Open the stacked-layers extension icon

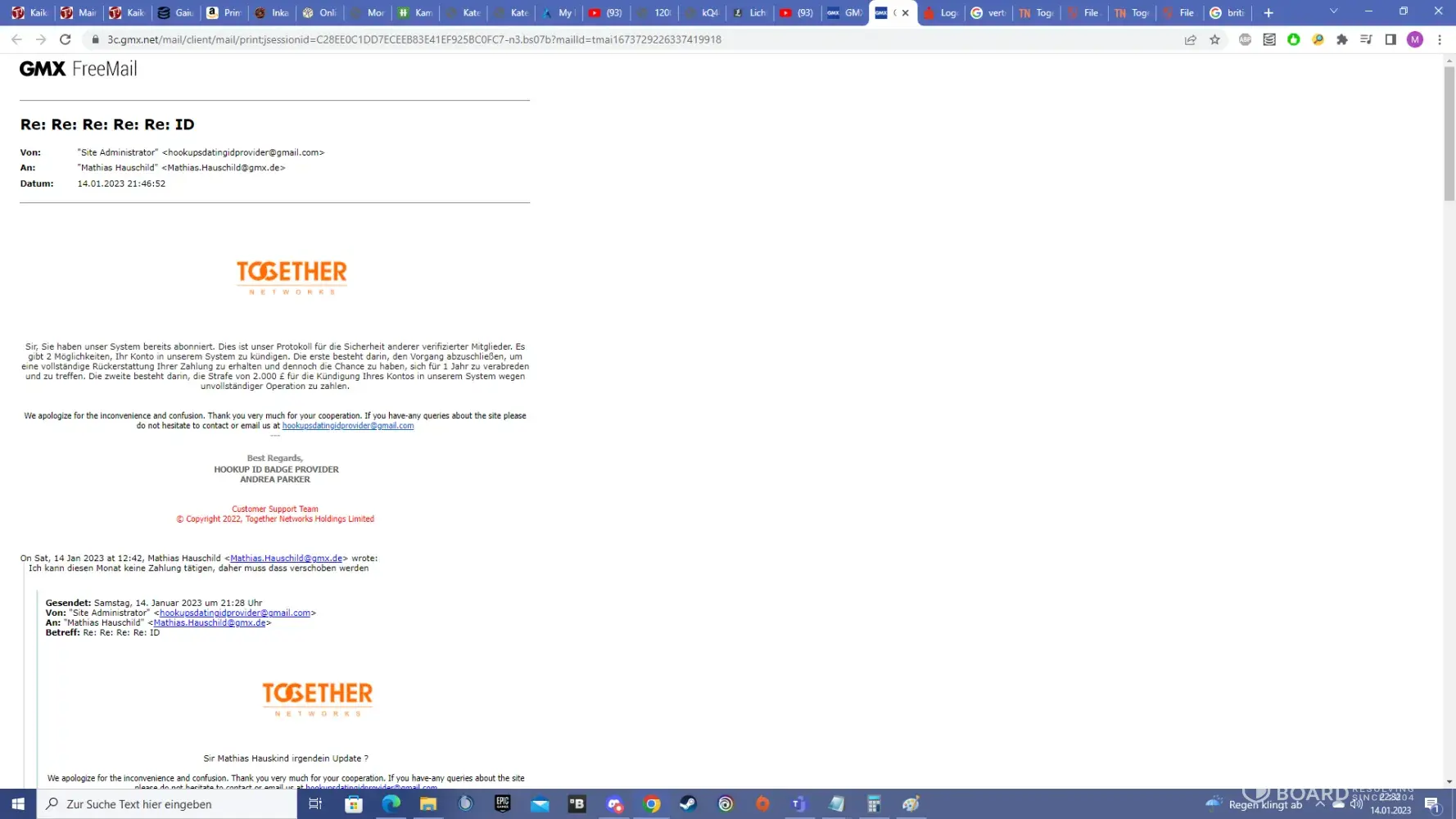(1269, 39)
